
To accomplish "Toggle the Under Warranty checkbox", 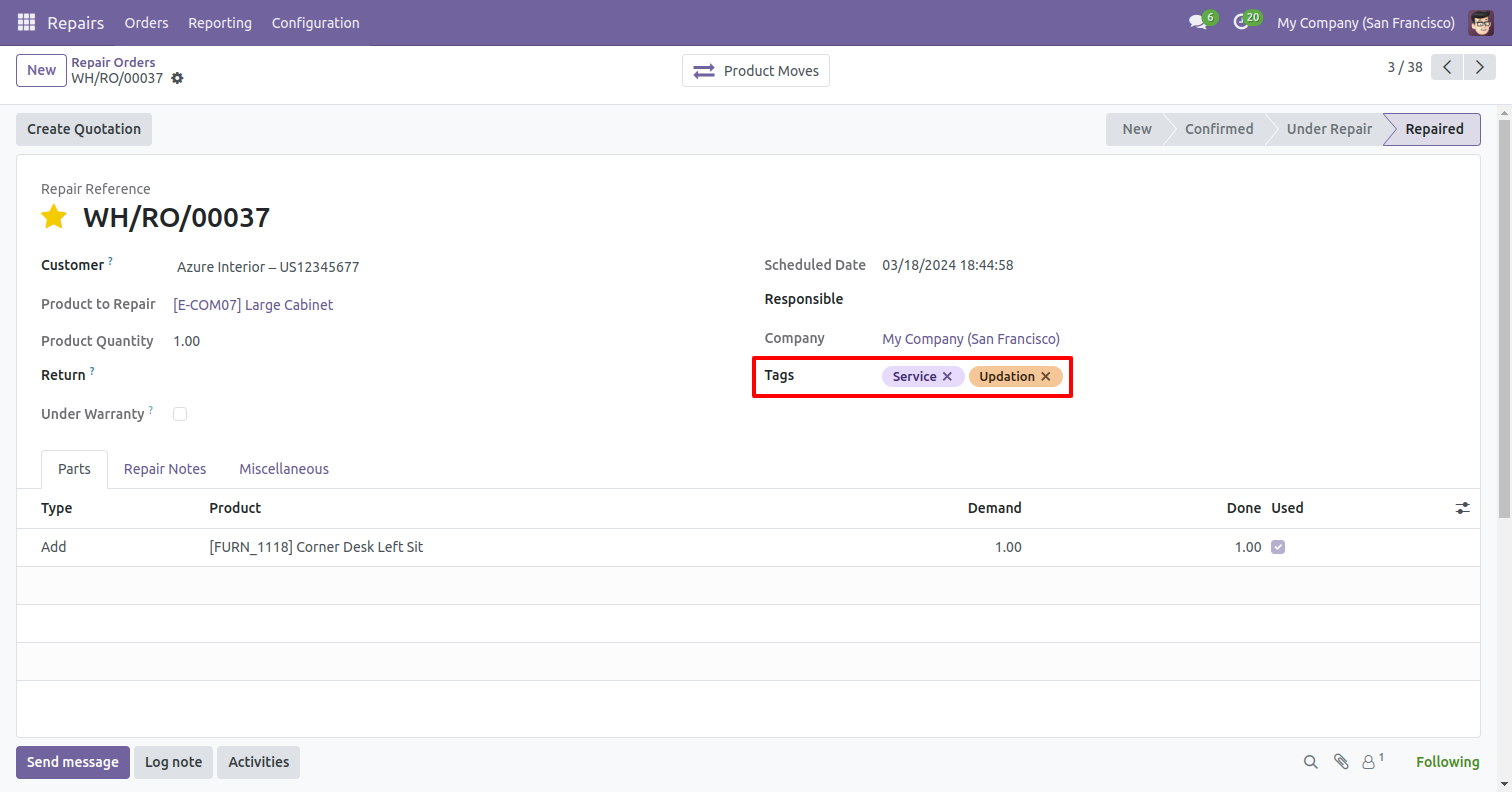I will (x=180, y=414).
